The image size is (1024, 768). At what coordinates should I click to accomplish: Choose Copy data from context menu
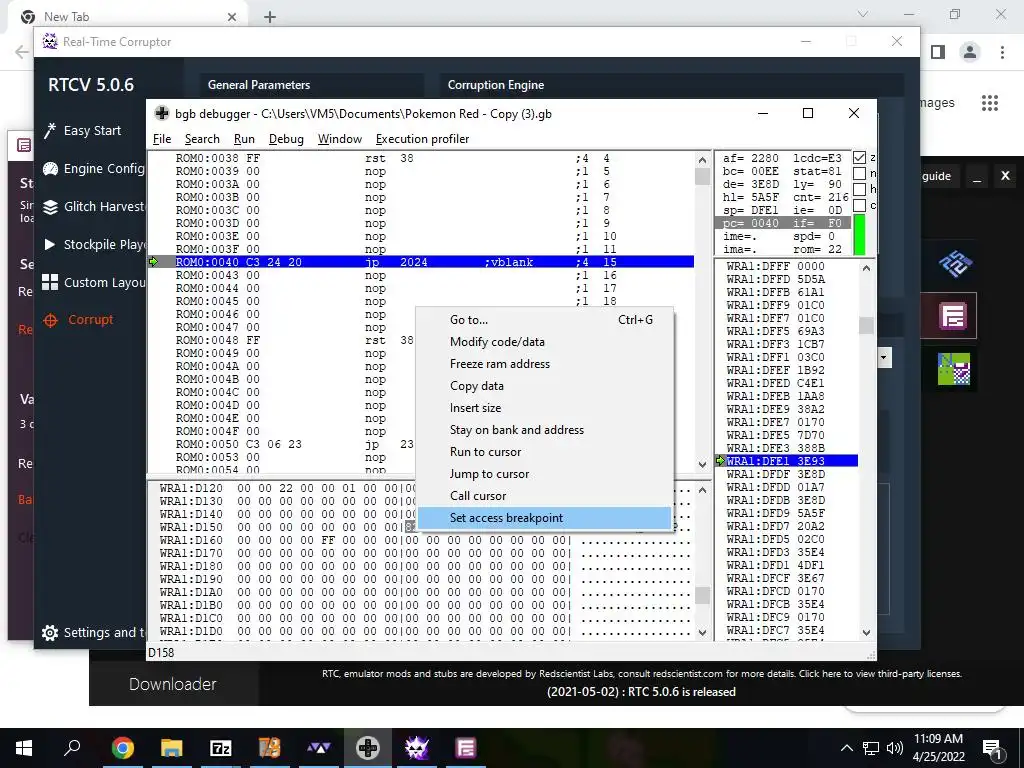click(x=545, y=386)
